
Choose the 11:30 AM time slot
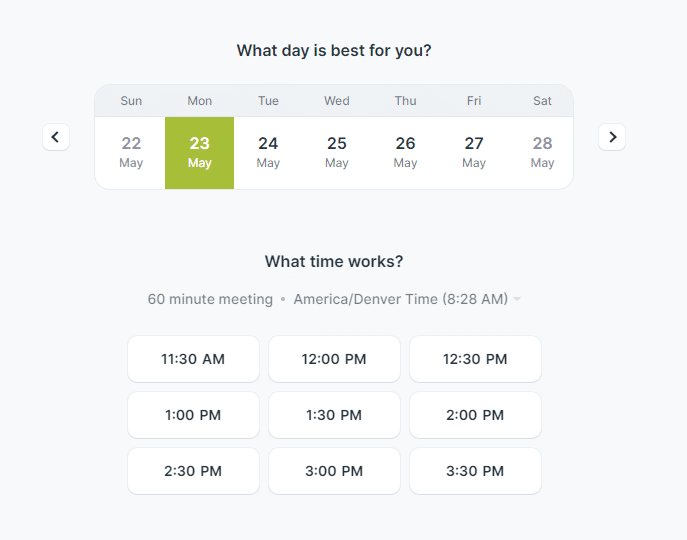coord(193,359)
